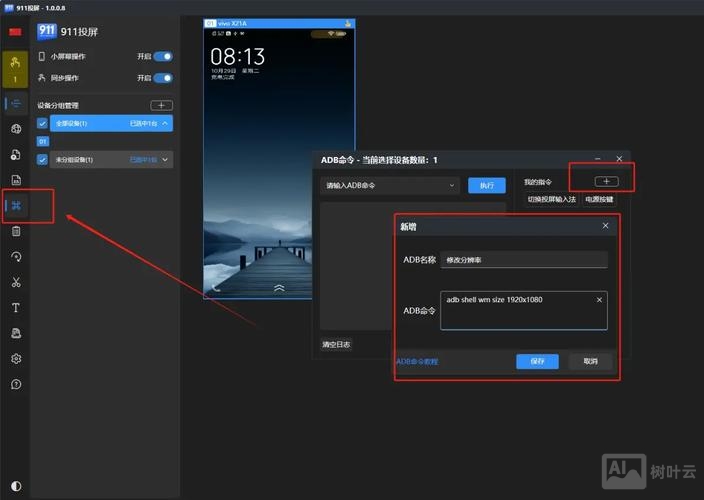Select the text T icon in sidebar

coord(16,308)
